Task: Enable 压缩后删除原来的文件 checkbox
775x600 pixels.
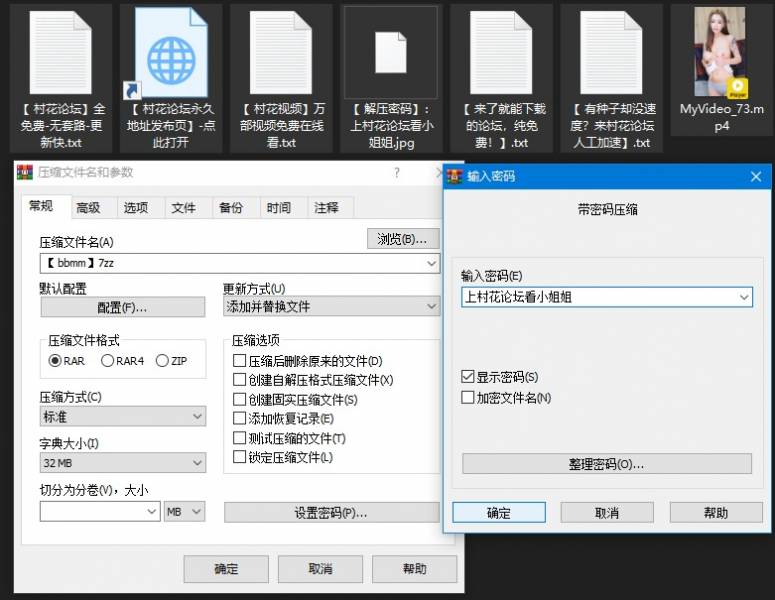Action: click(239, 361)
